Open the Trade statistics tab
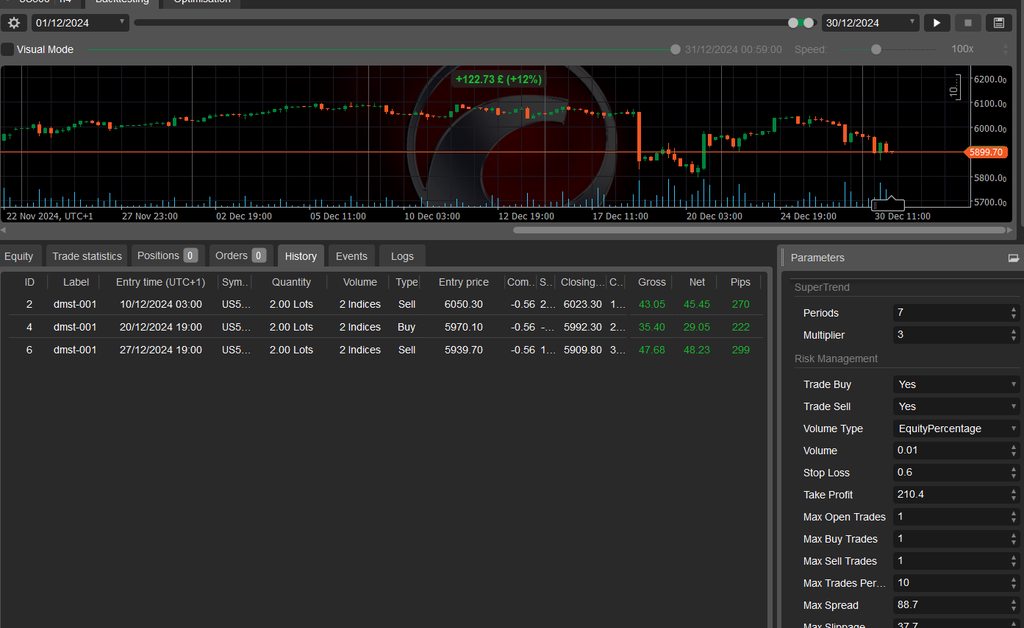This screenshot has width=1024, height=628. [87, 256]
